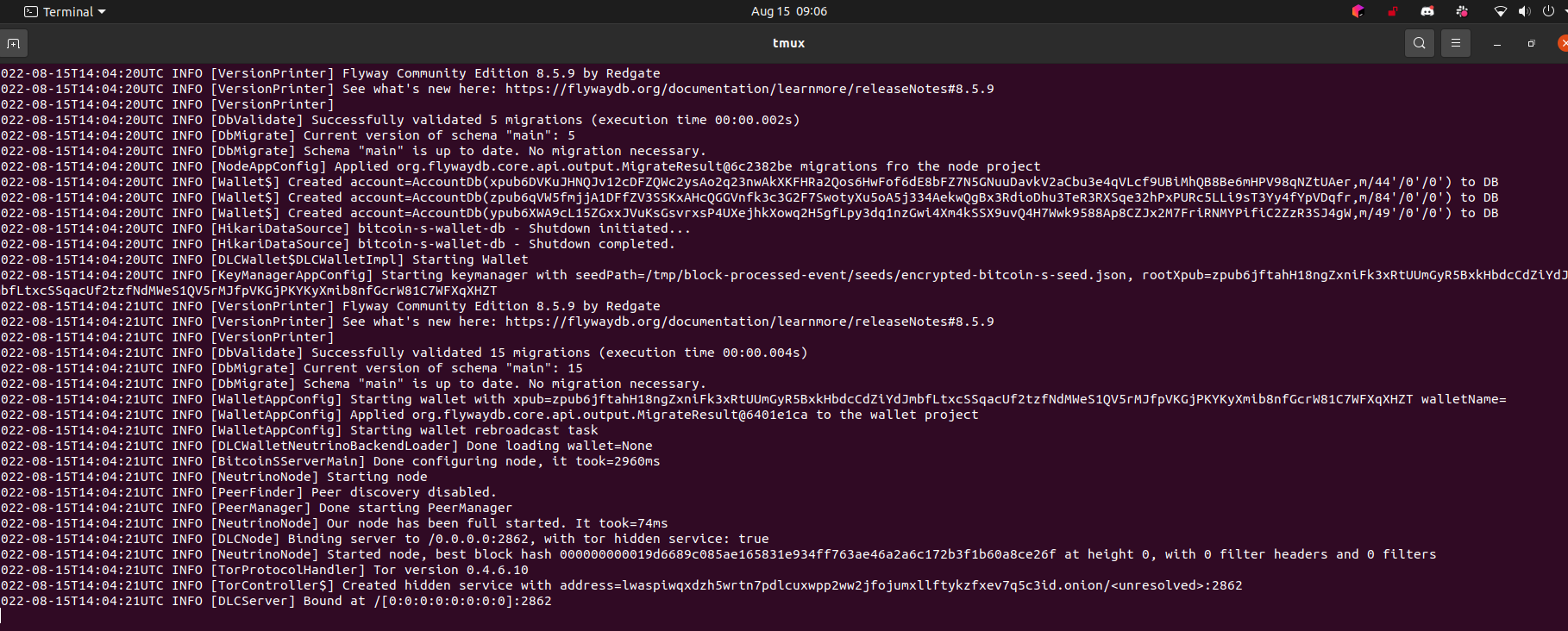The height and width of the screenshot is (631, 1568).
Task: Open the hamburger menu in the terminal header
Action: [x=1455, y=42]
